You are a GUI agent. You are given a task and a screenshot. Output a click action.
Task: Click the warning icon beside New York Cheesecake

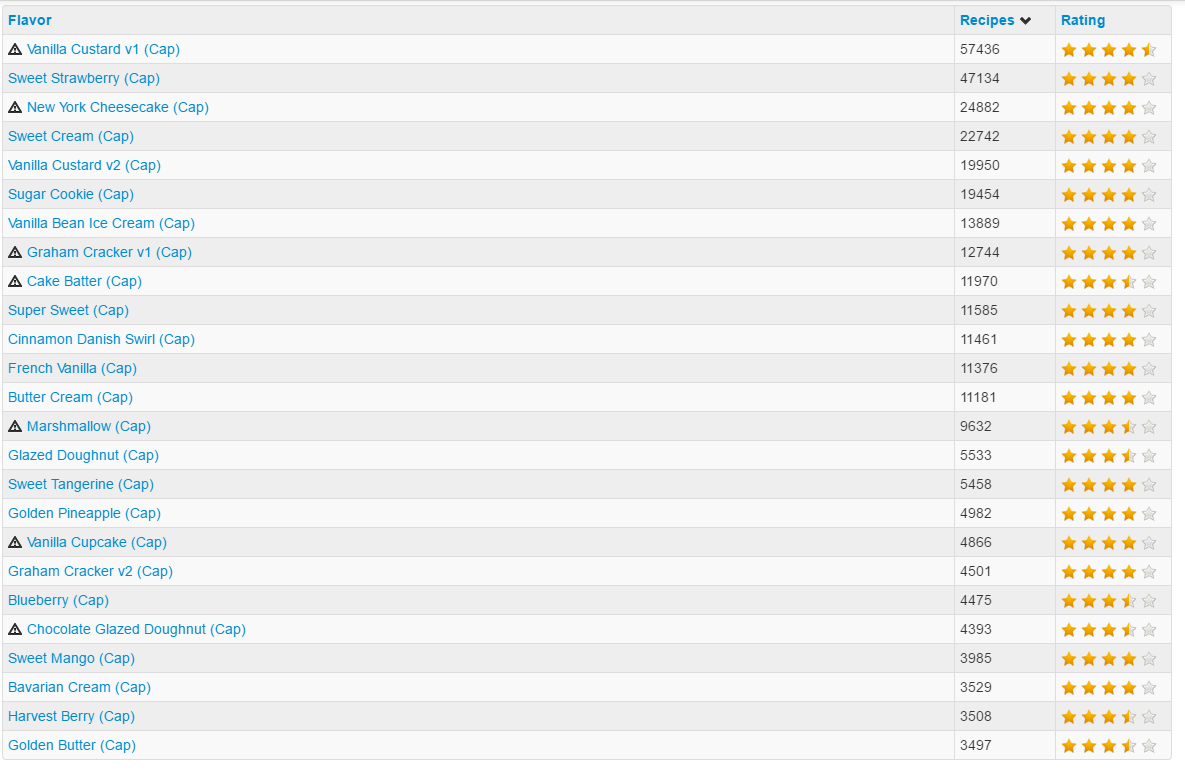point(15,107)
